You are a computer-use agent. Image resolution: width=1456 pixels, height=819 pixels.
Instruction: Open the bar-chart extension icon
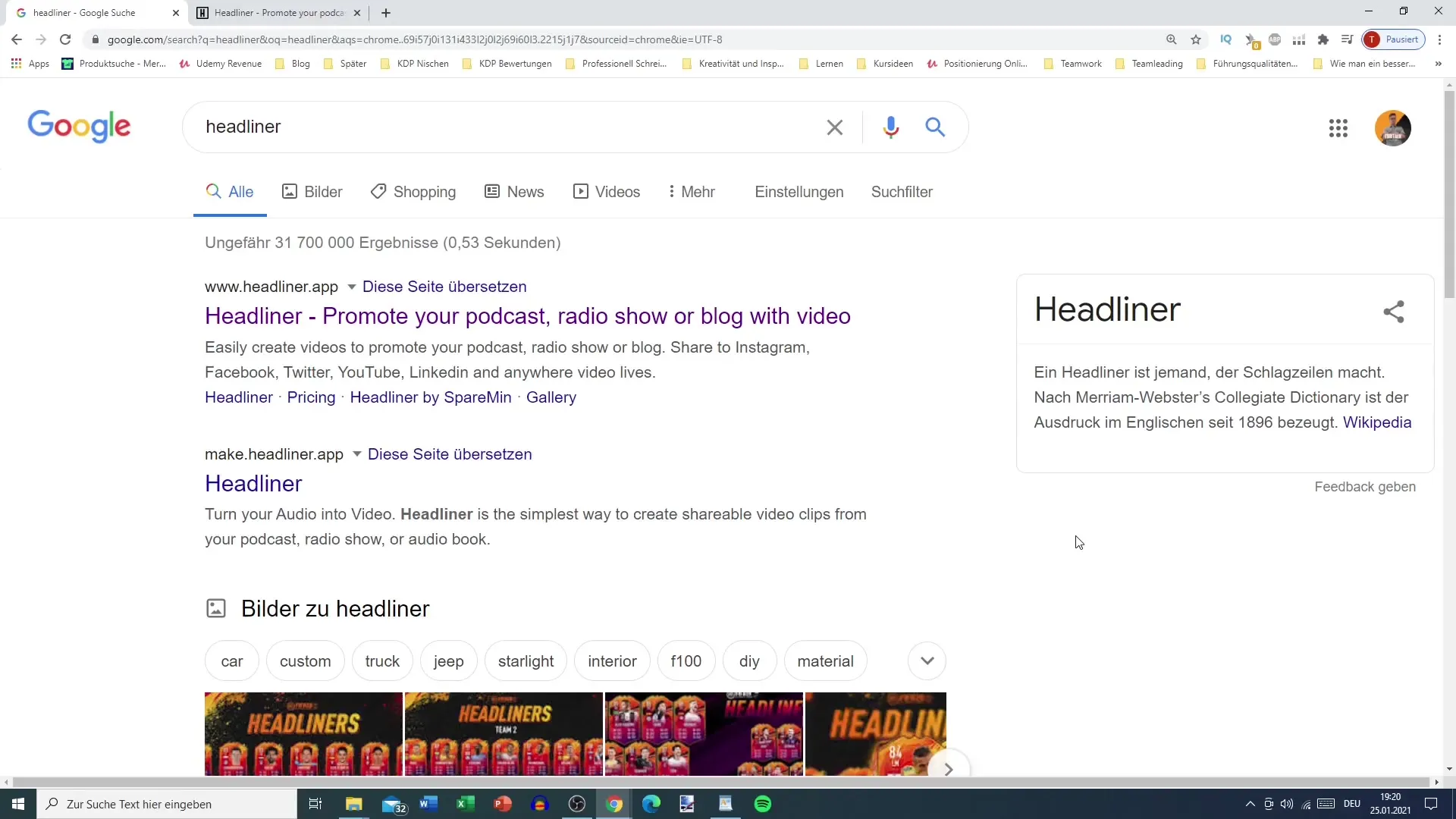tap(1299, 39)
